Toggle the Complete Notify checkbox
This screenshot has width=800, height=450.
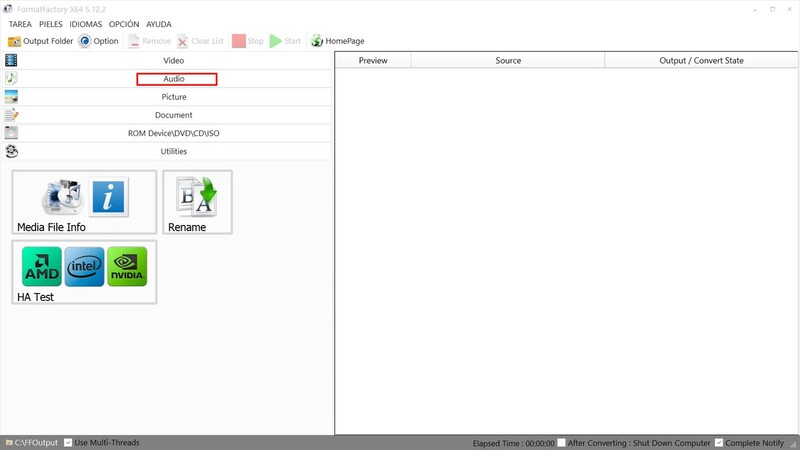click(719, 442)
